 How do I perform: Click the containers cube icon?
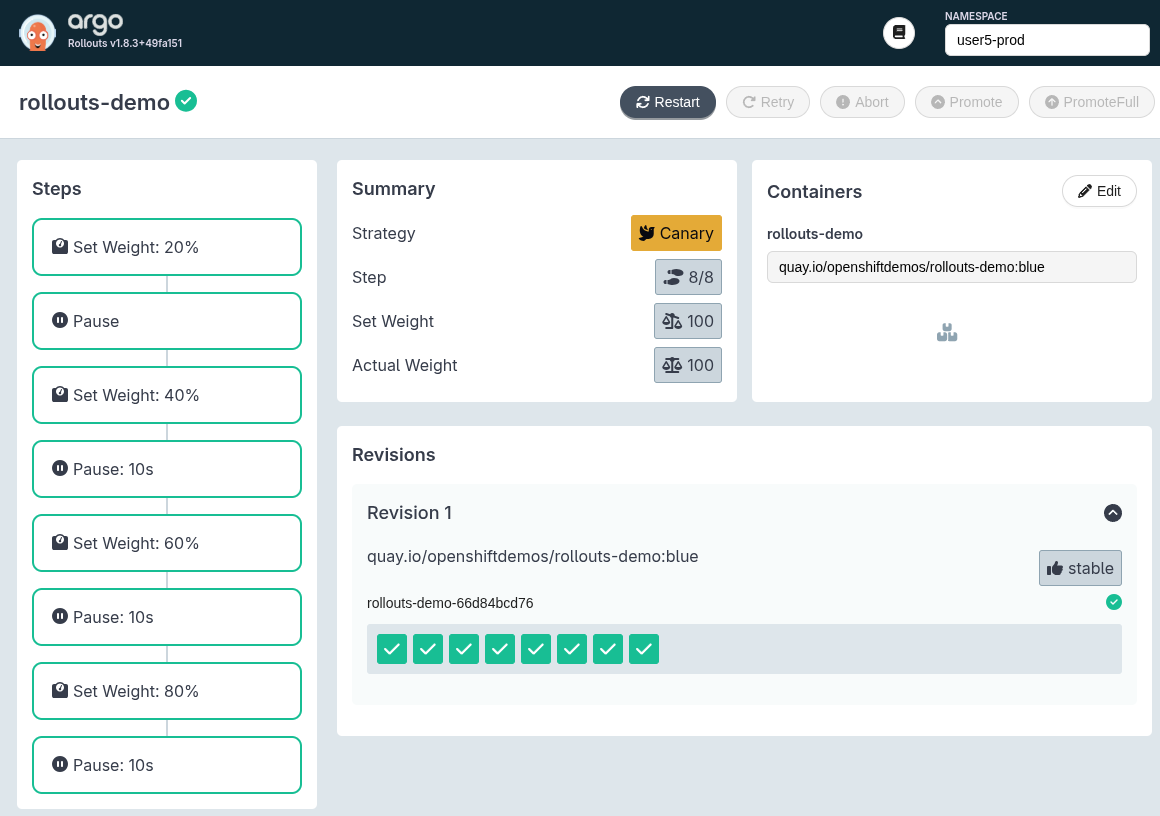point(947,333)
